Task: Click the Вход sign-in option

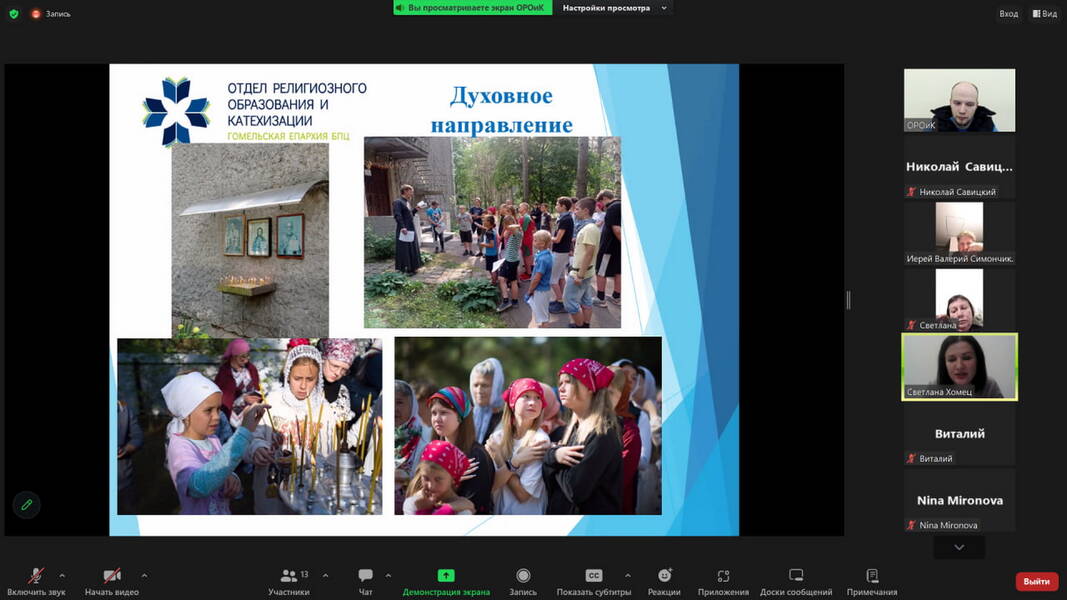Action: click(1009, 14)
